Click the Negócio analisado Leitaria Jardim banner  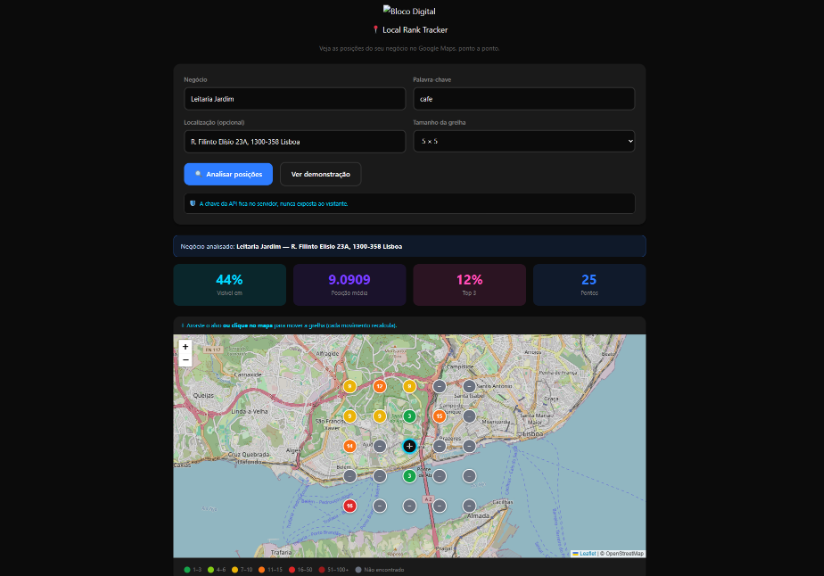(x=409, y=246)
